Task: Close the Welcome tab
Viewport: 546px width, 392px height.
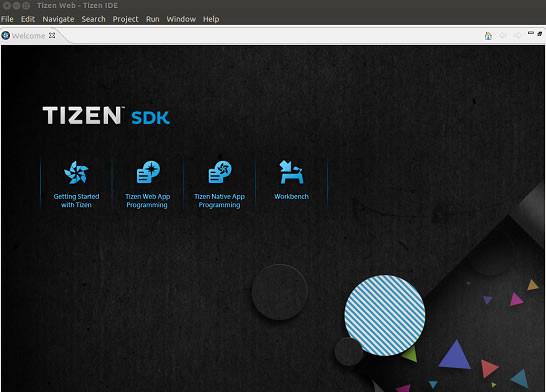Action: tap(52, 35)
